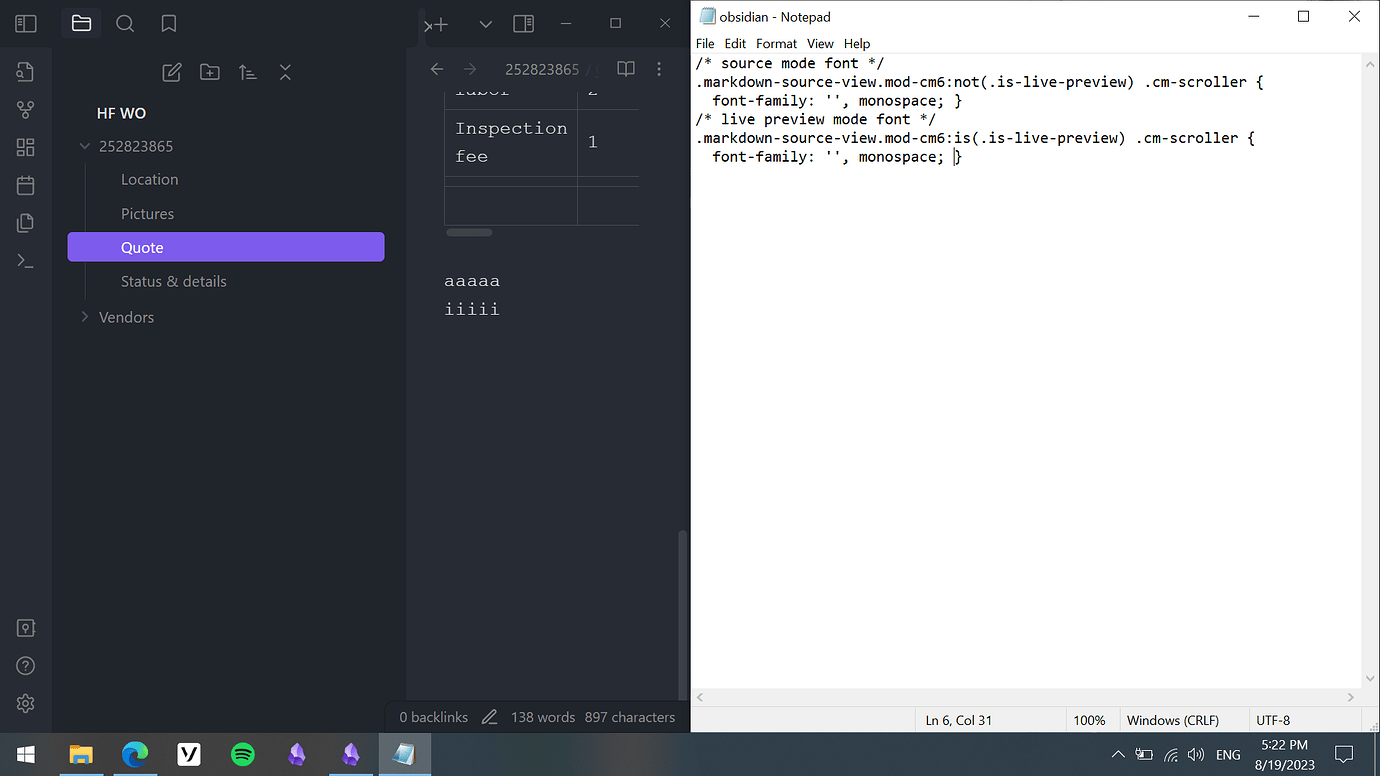The width and height of the screenshot is (1380, 776).
Task: Click 138 words in status bar
Action: click(543, 717)
